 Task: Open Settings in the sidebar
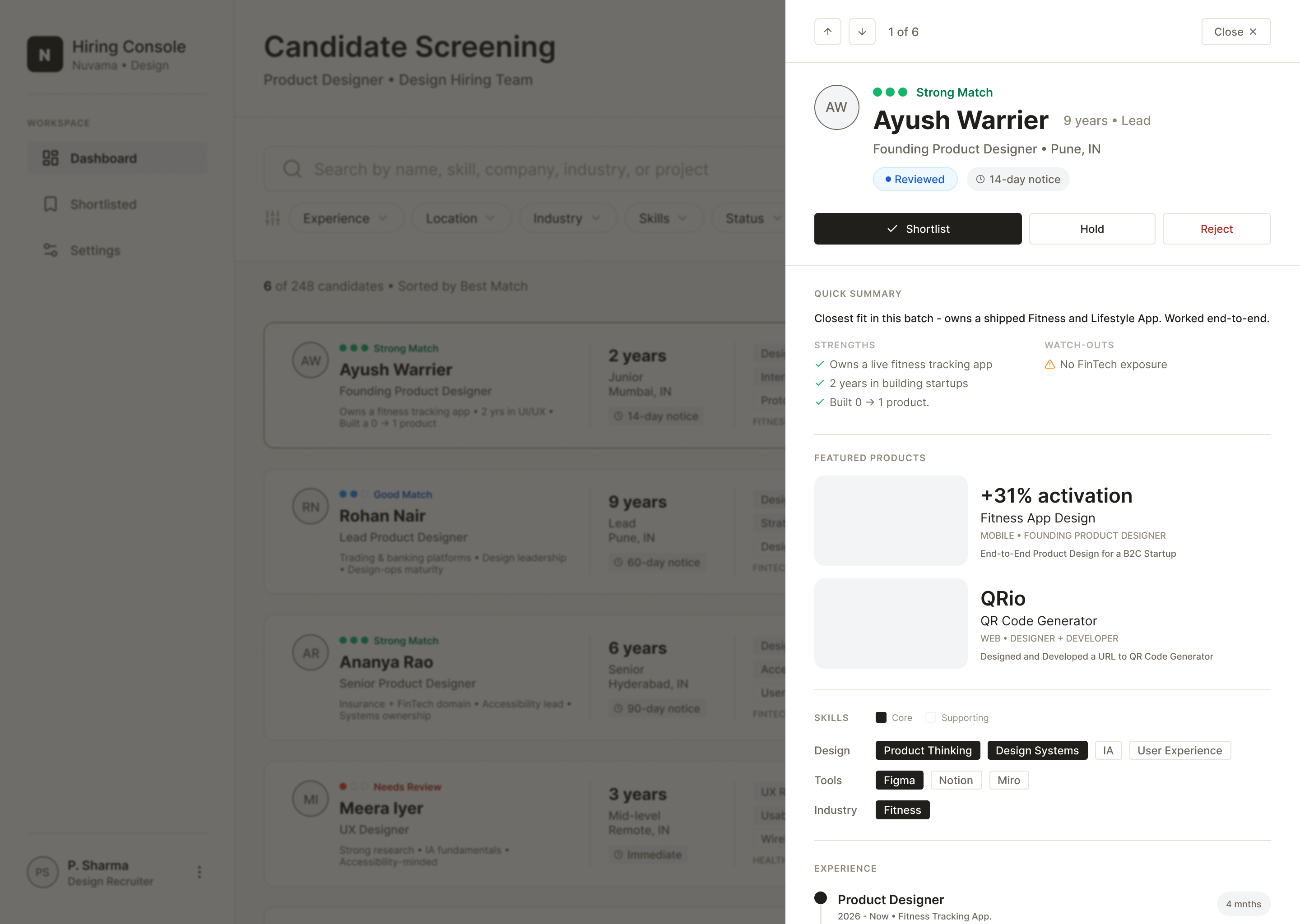tap(117, 250)
